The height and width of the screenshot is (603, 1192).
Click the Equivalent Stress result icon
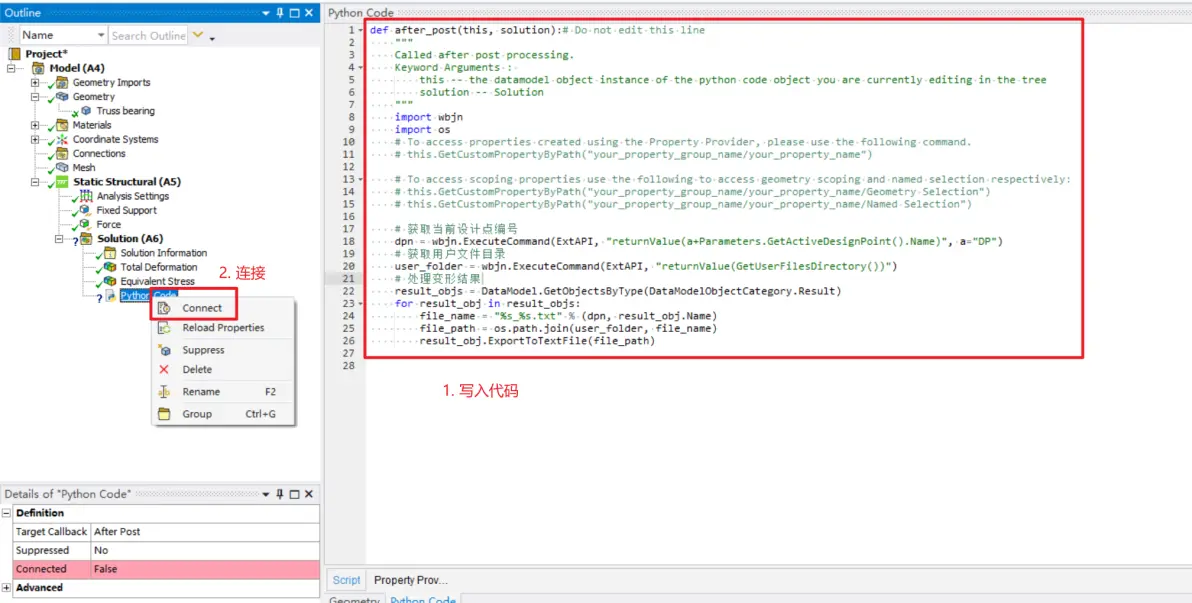pos(110,281)
